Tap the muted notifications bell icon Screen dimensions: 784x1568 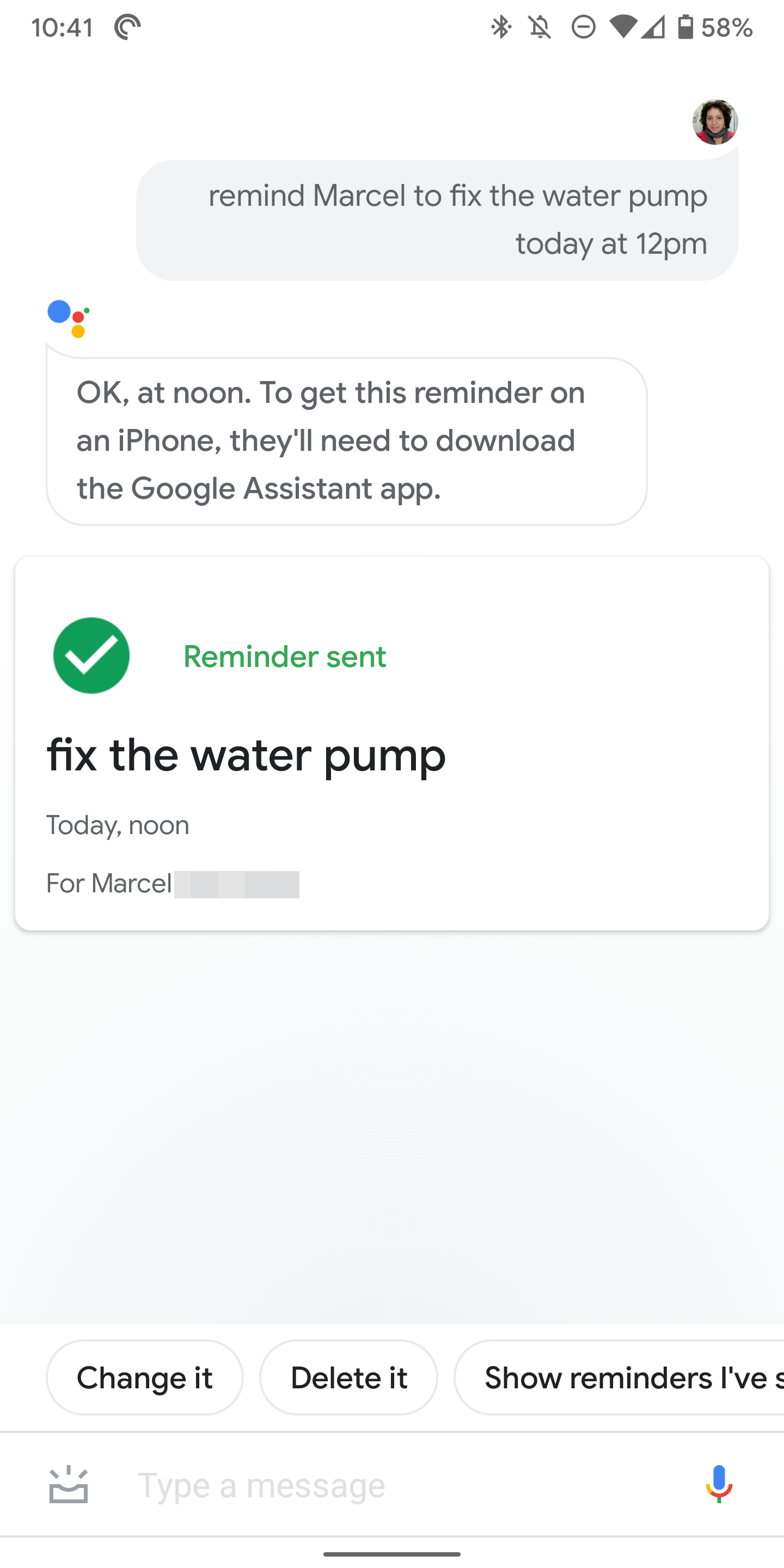click(x=540, y=27)
